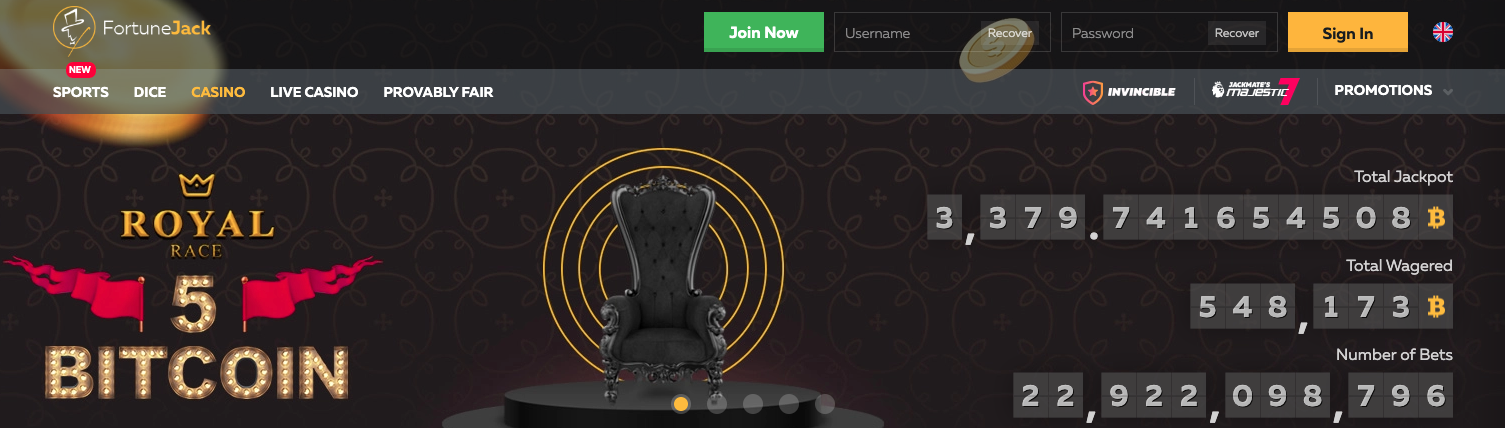Focus the Password input field
This screenshot has width=1505, height=428.
click(x=1134, y=33)
